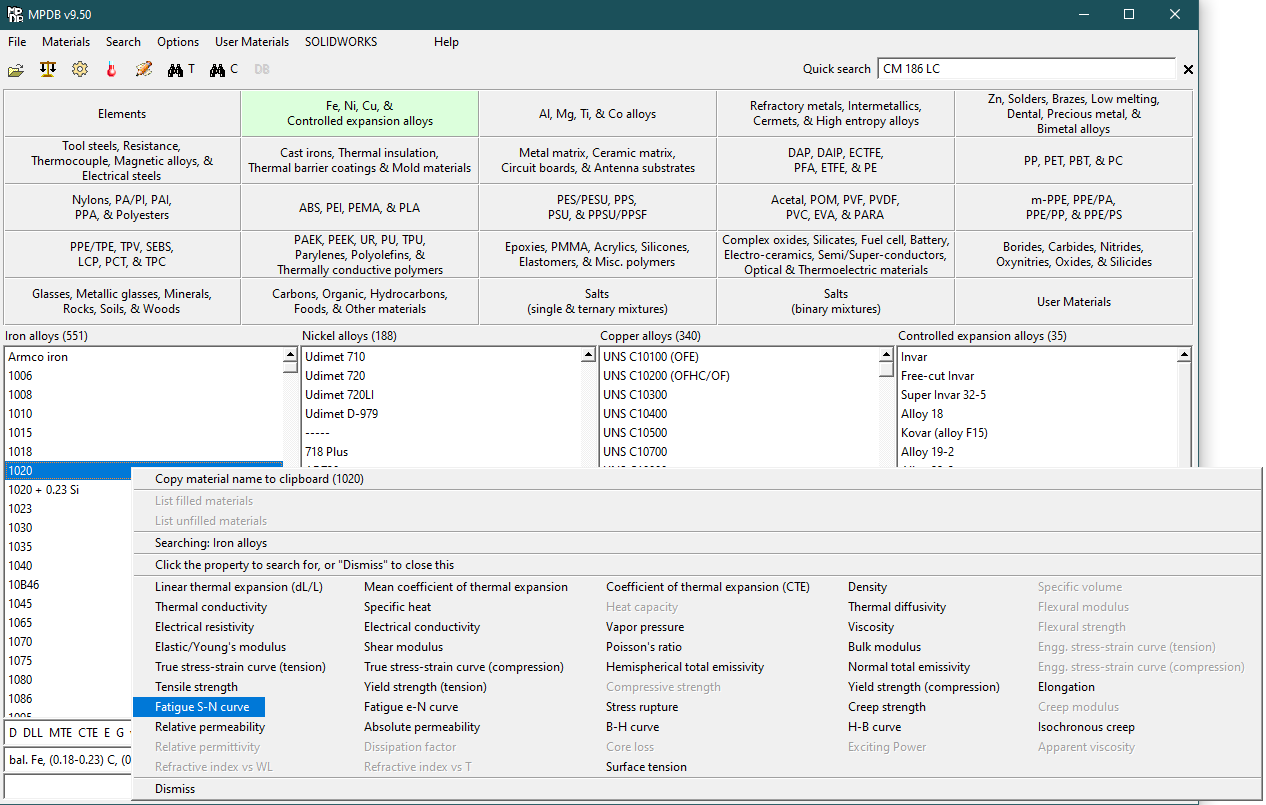
Task: Click the binoculars T search icon
Action: click(181, 70)
